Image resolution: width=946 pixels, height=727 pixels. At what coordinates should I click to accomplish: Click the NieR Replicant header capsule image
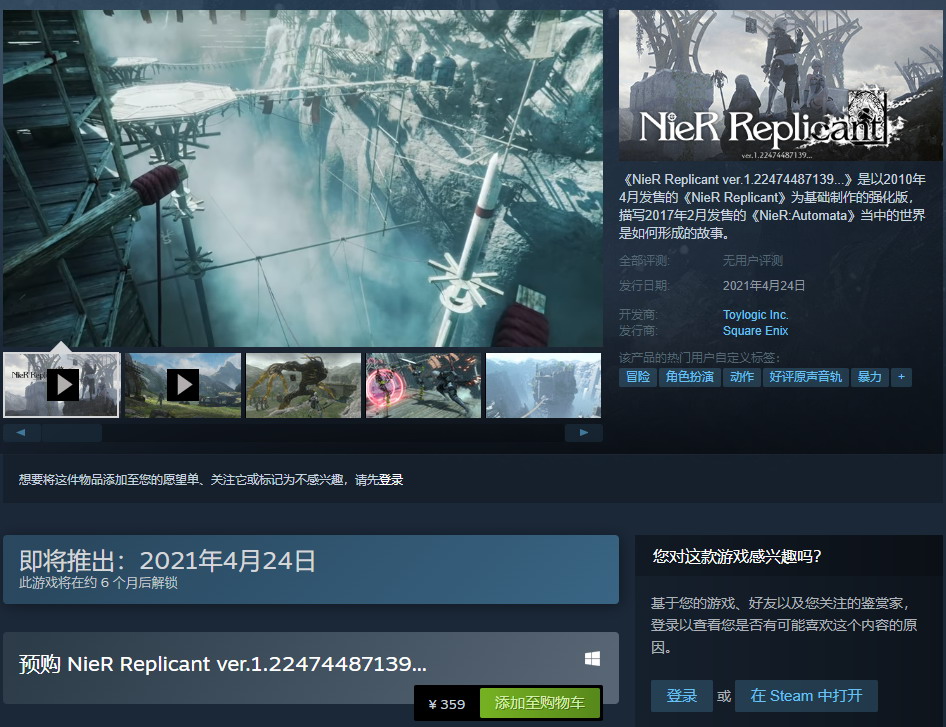780,85
